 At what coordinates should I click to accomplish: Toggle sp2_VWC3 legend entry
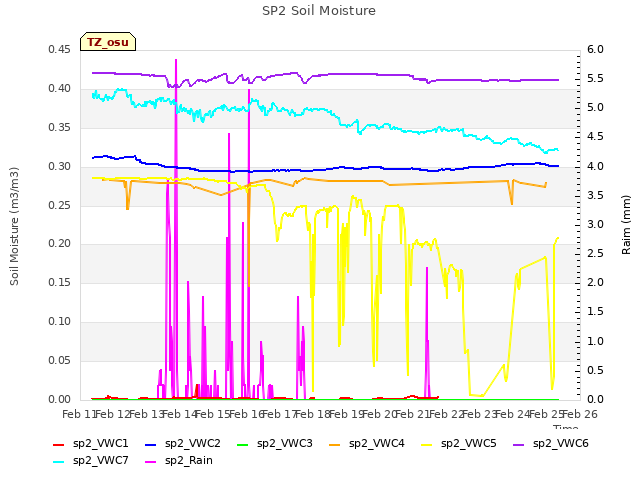(275, 444)
